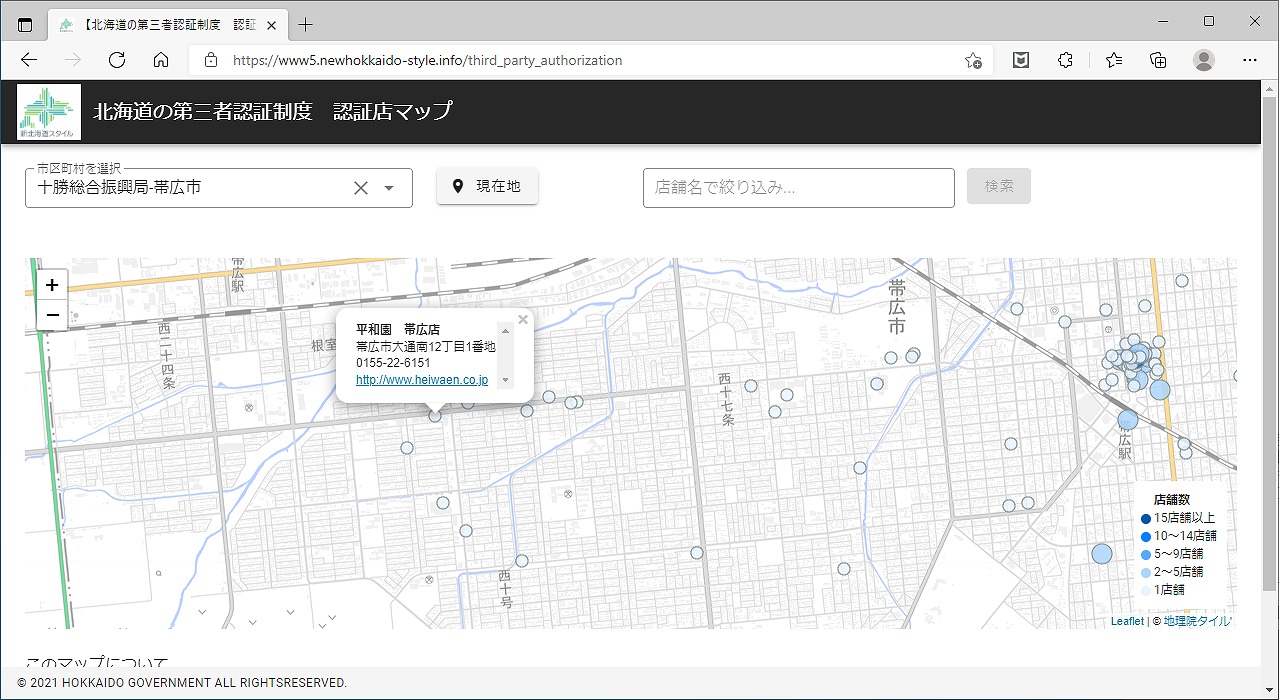Add this page to favorites
Image resolution: width=1279 pixels, height=700 pixels.
click(972, 60)
